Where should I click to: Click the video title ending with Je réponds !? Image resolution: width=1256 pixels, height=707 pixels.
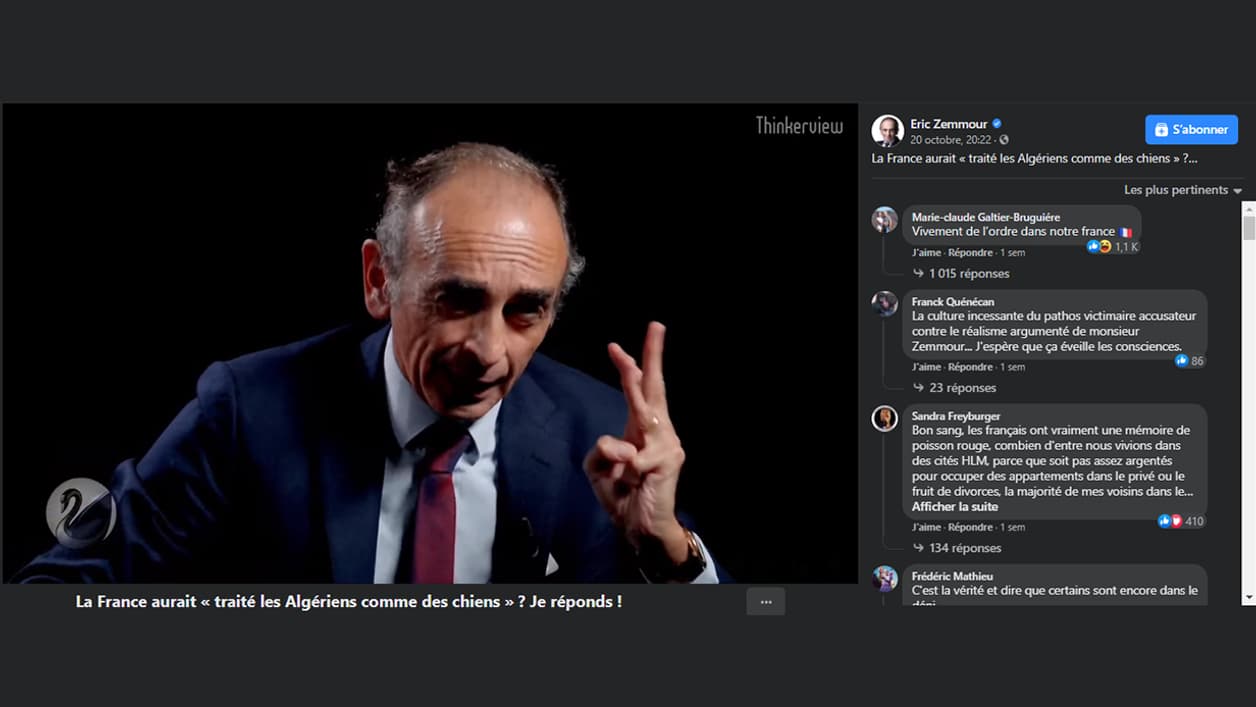[x=349, y=601]
